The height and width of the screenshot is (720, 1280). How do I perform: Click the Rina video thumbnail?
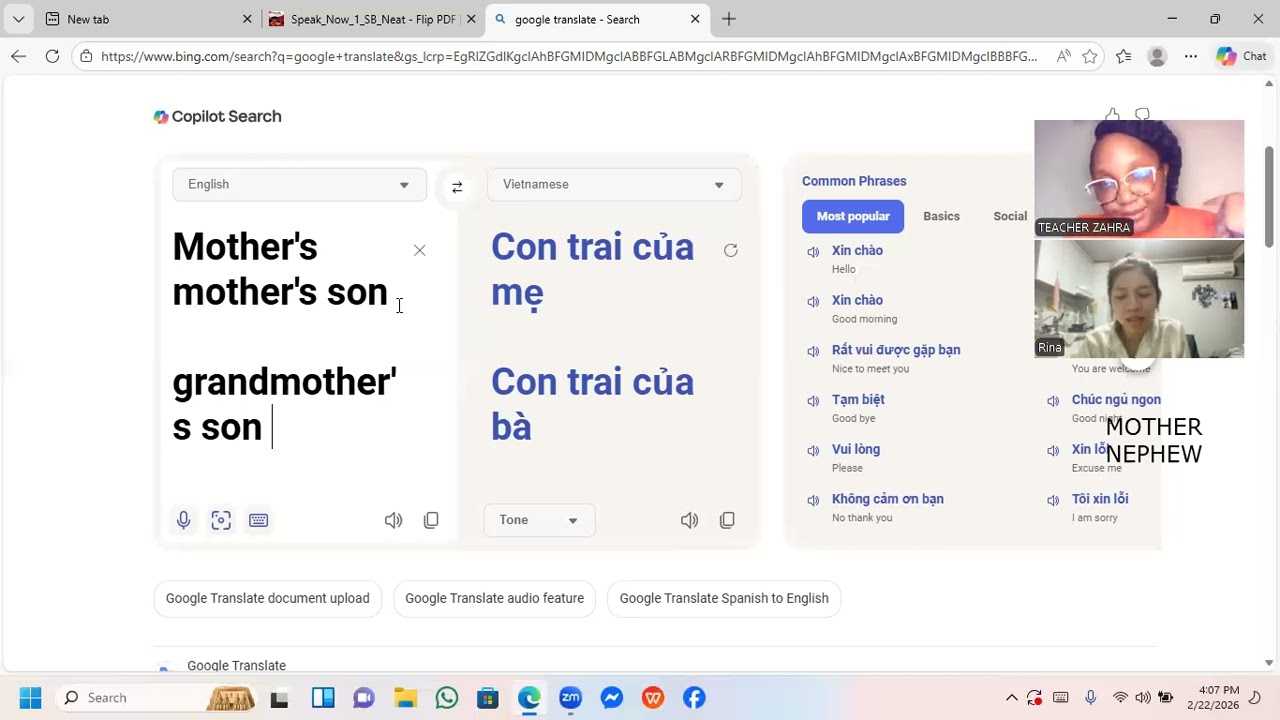pyautogui.click(x=1139, y=299)
